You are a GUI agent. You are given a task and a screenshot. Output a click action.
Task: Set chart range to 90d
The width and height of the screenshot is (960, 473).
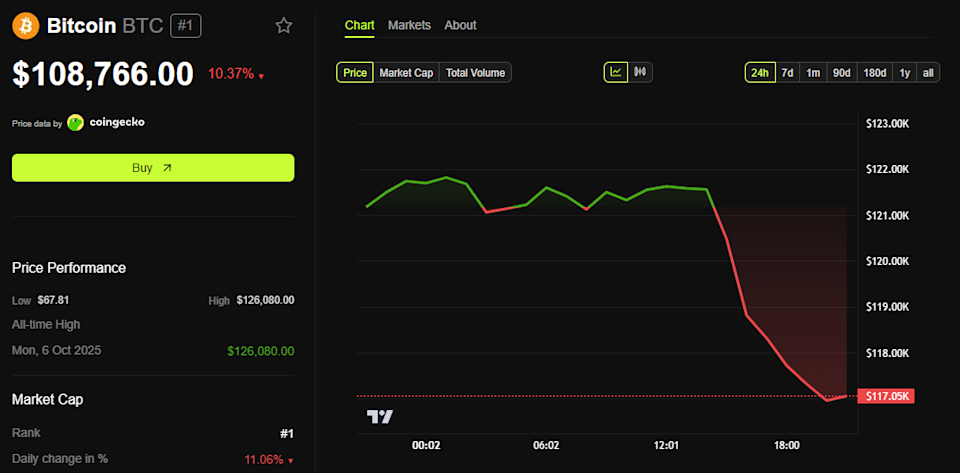click(842, 72)
